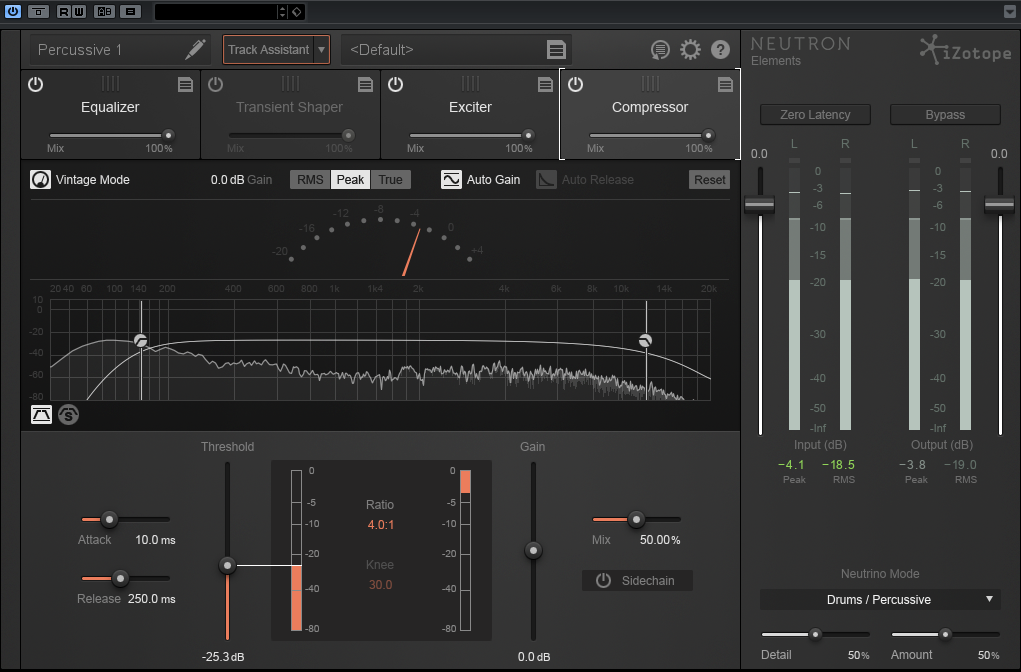The image size is (1021, 672).
Task: Toggle the detection filter view icon
Action: tap(41, 415)
